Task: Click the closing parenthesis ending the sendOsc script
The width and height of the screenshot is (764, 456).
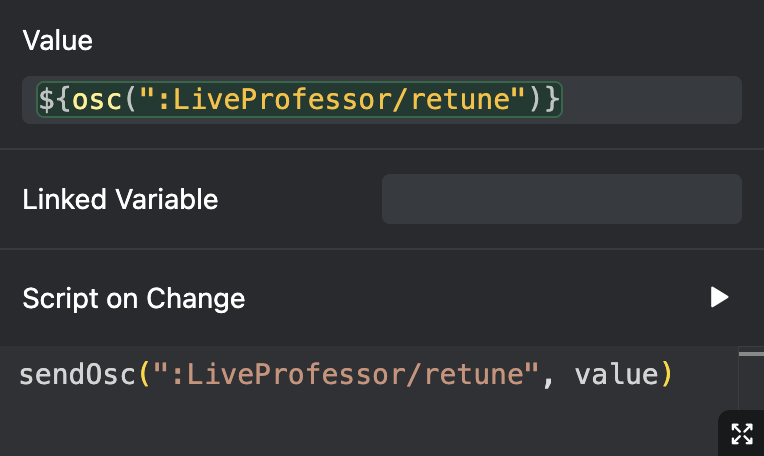Action: click(666, 375)
